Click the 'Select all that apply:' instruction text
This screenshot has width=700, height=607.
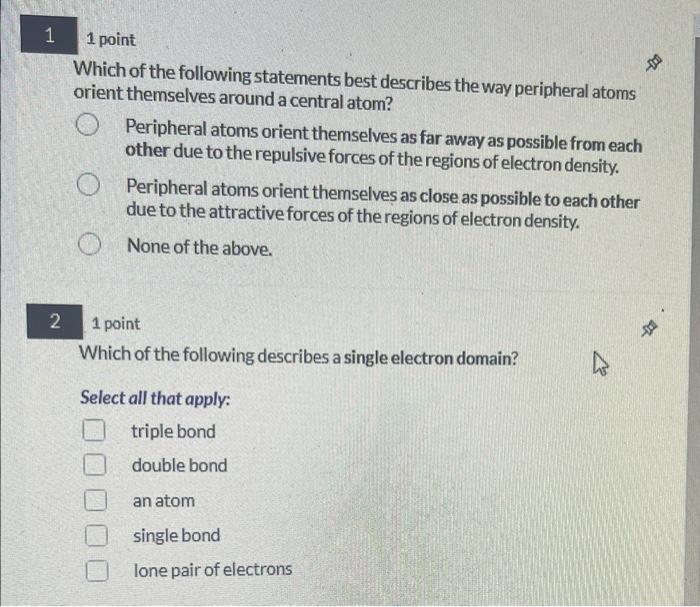[155, 398]
